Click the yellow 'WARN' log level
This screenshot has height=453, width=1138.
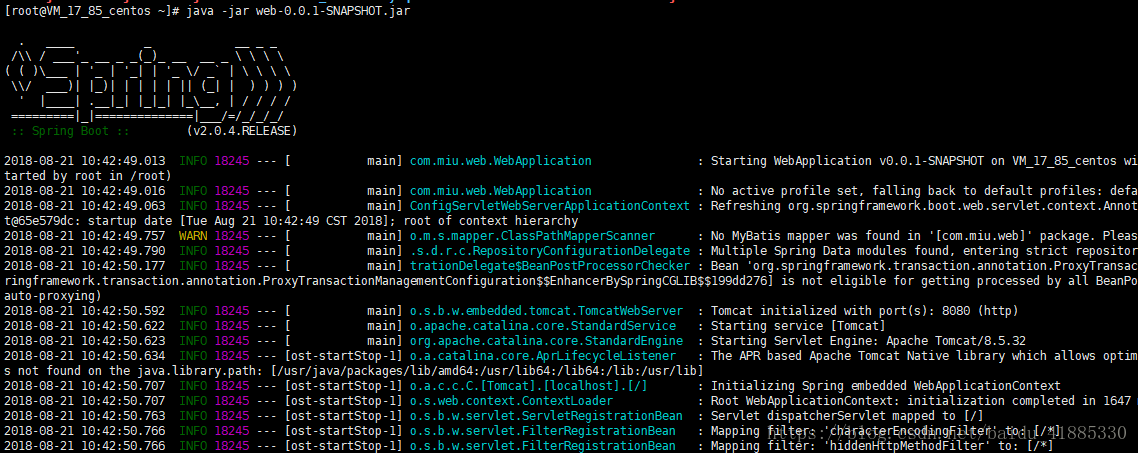[x=193, y=236]
